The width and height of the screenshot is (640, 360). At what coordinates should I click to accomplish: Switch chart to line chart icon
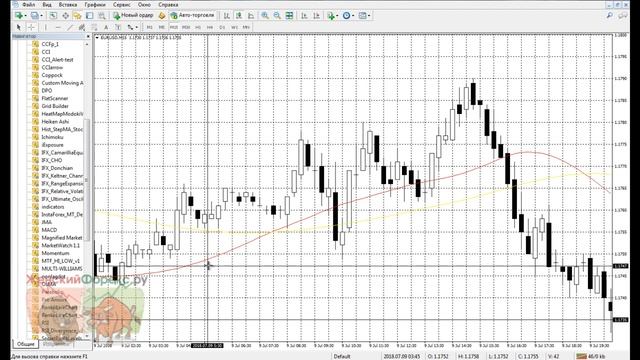click(x=251, y=16)
